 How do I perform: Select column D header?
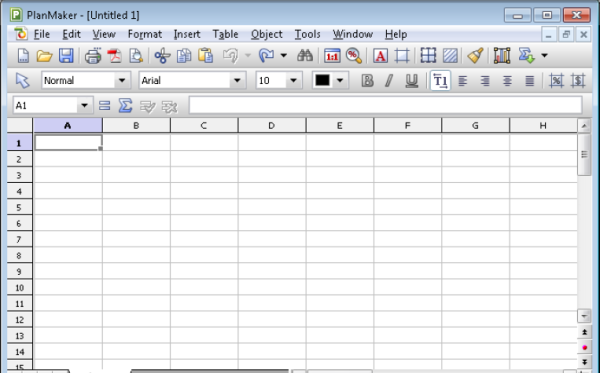272,125
